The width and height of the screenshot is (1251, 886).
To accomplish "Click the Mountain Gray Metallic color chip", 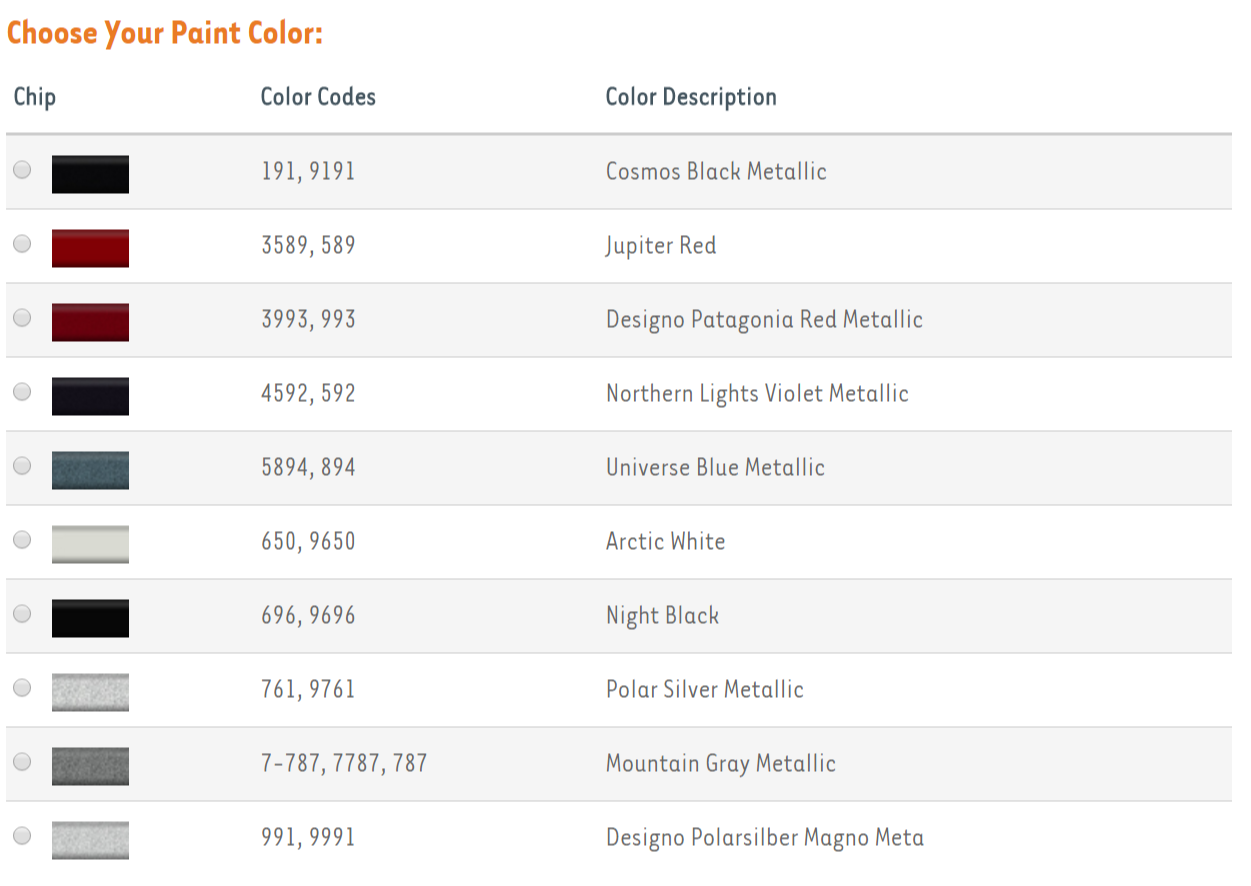I will click(x=90, y=766).
